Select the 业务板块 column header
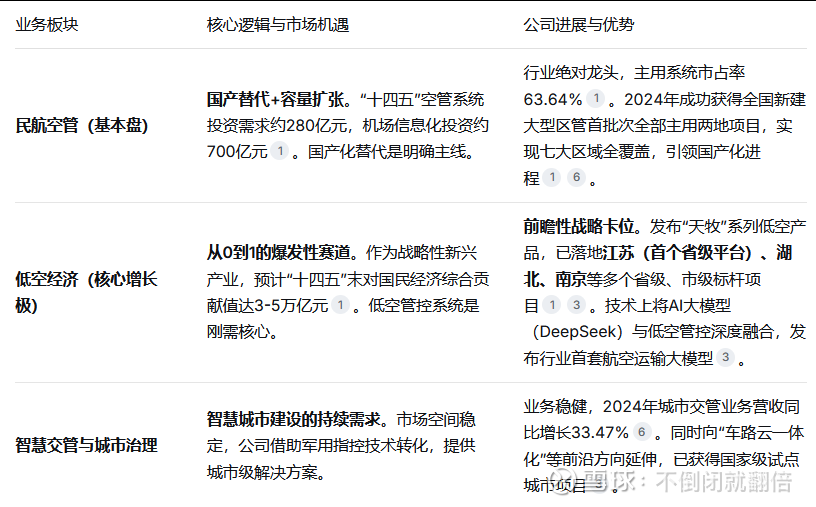Image resolution: width=816 pixels, height=507 pixels. [47, 24]
